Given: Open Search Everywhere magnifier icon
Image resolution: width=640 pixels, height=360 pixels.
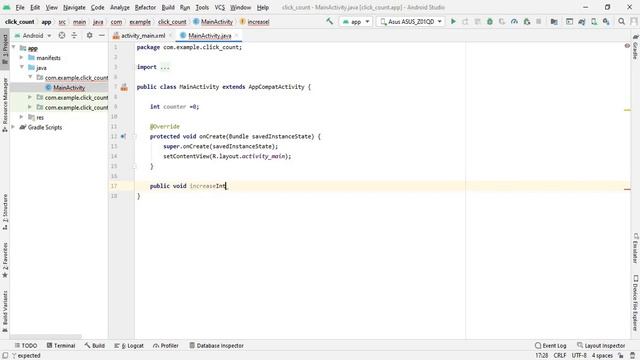Looking at the screenshot, I should coord(621,21).
